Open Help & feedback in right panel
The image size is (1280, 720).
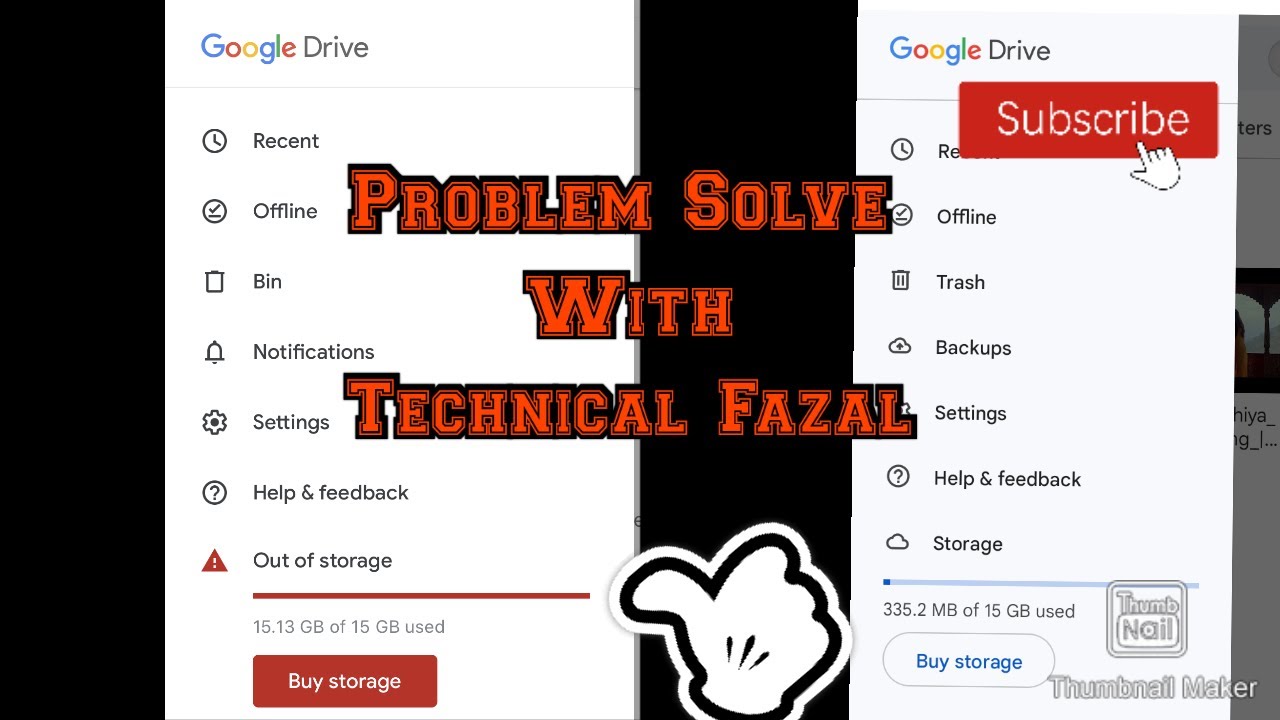1007,479
